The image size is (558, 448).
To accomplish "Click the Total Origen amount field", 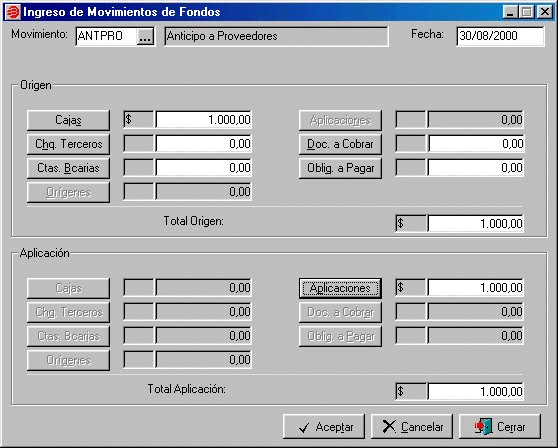I will [476, 224].
